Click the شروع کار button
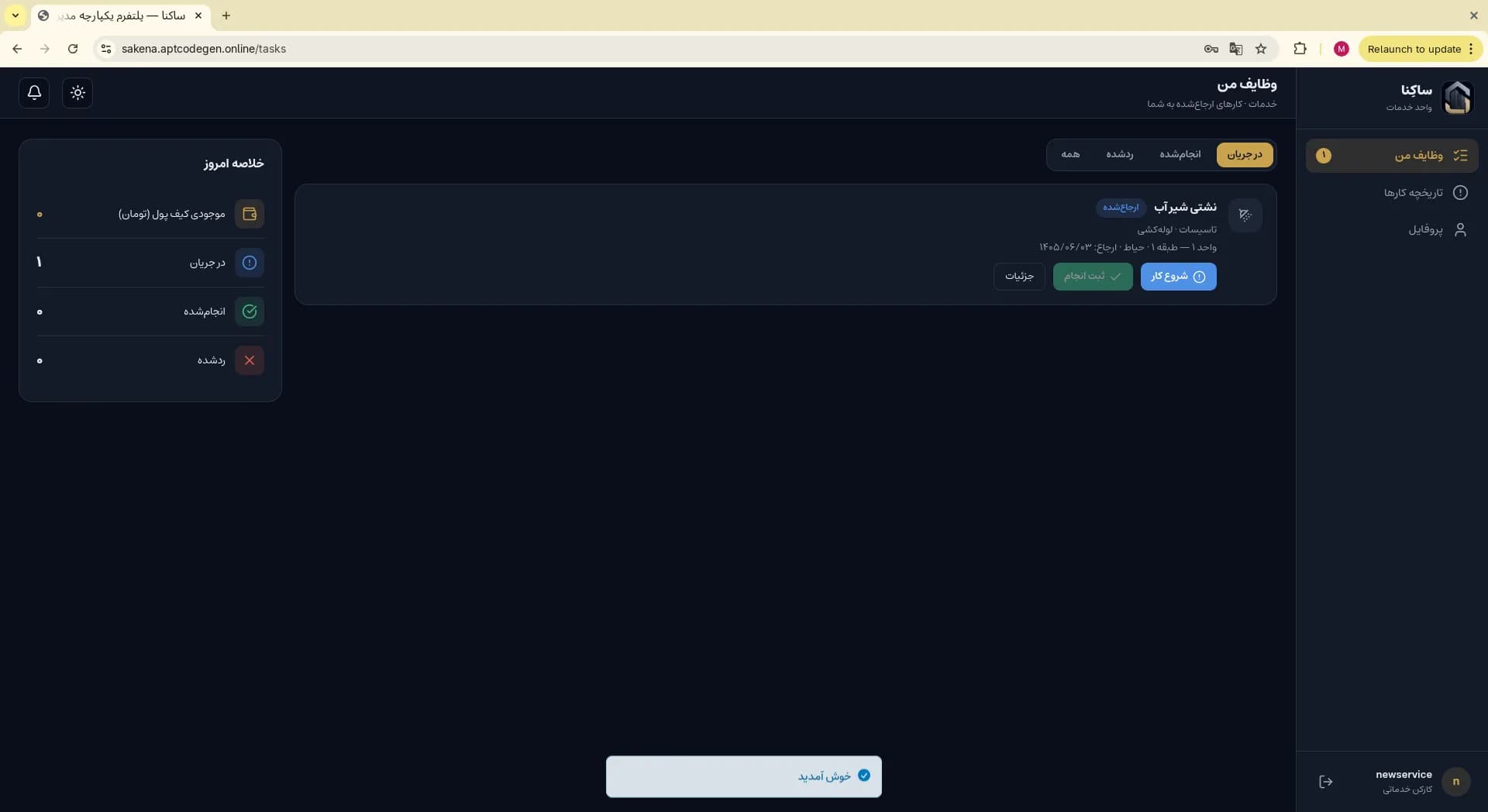 [x=1178, y=277]
